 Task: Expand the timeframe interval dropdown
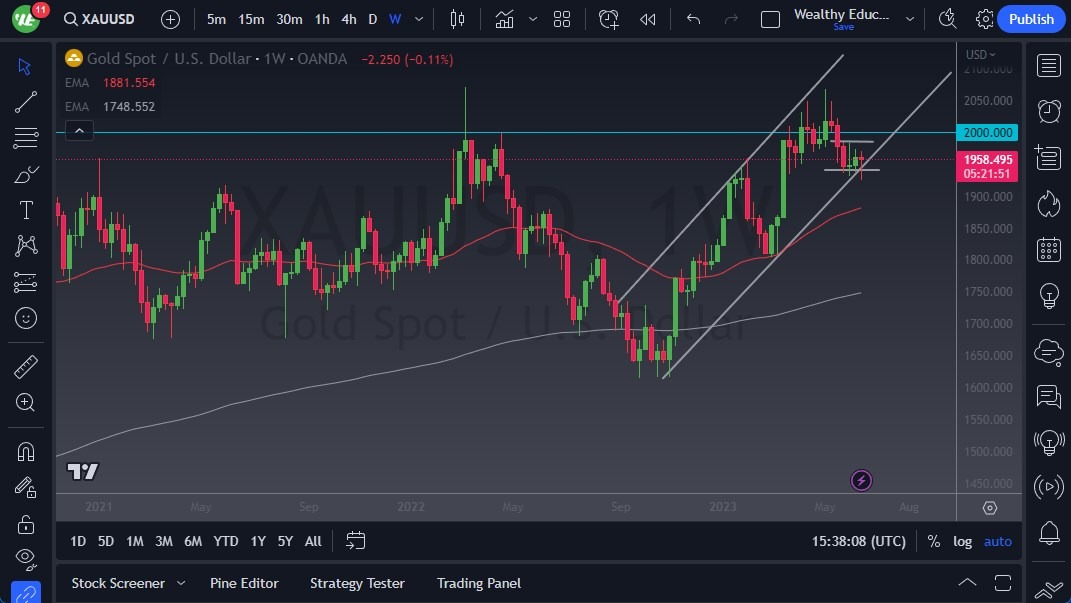(x=419, y=19)
